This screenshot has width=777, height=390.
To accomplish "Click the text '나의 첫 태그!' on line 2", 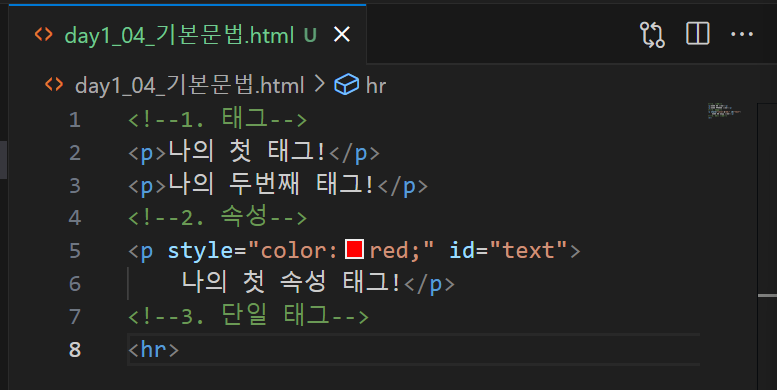I will pyautogui.click(x=247, y=152).
